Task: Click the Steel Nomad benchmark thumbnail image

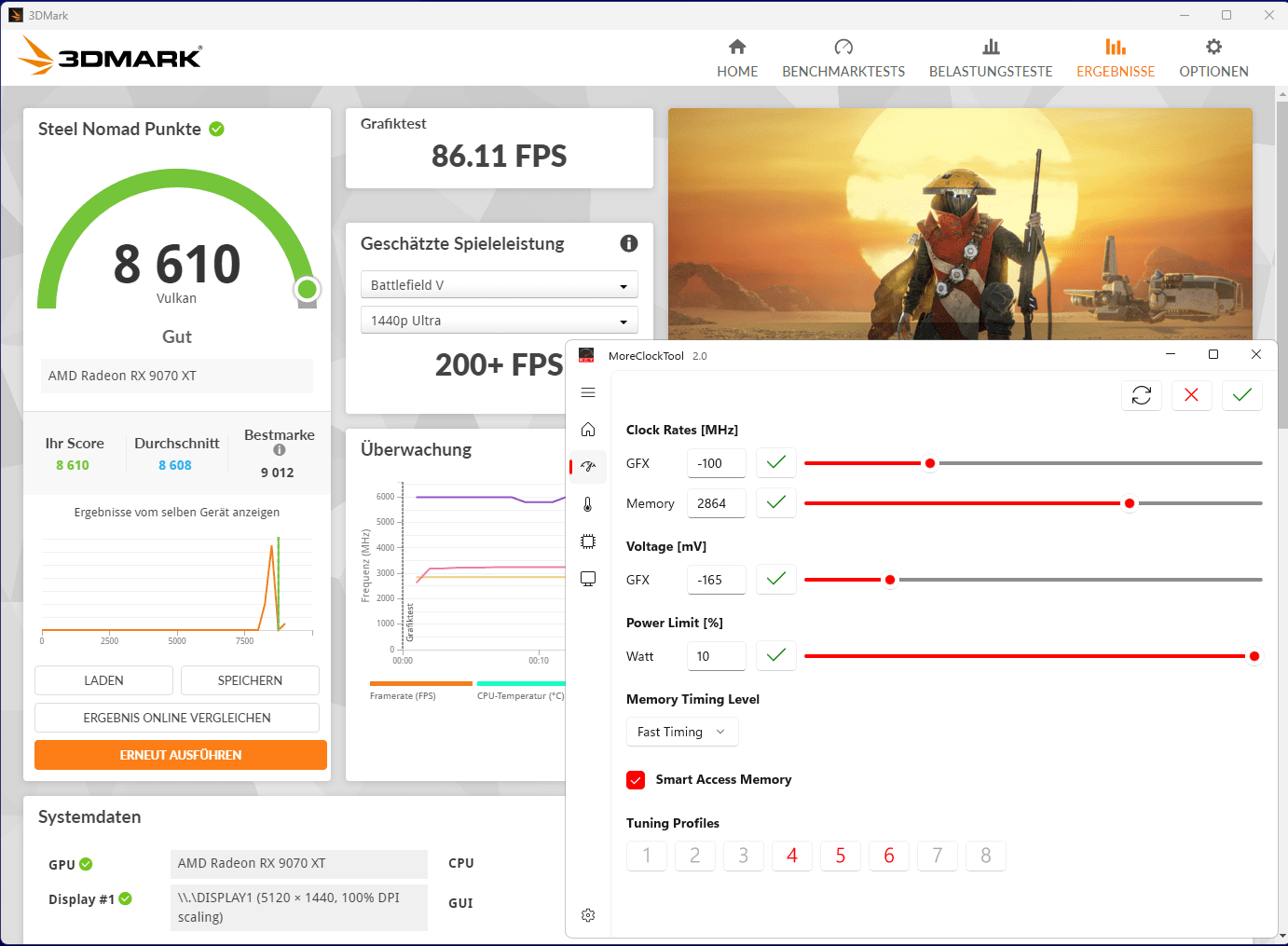Action: pos(960,224)
